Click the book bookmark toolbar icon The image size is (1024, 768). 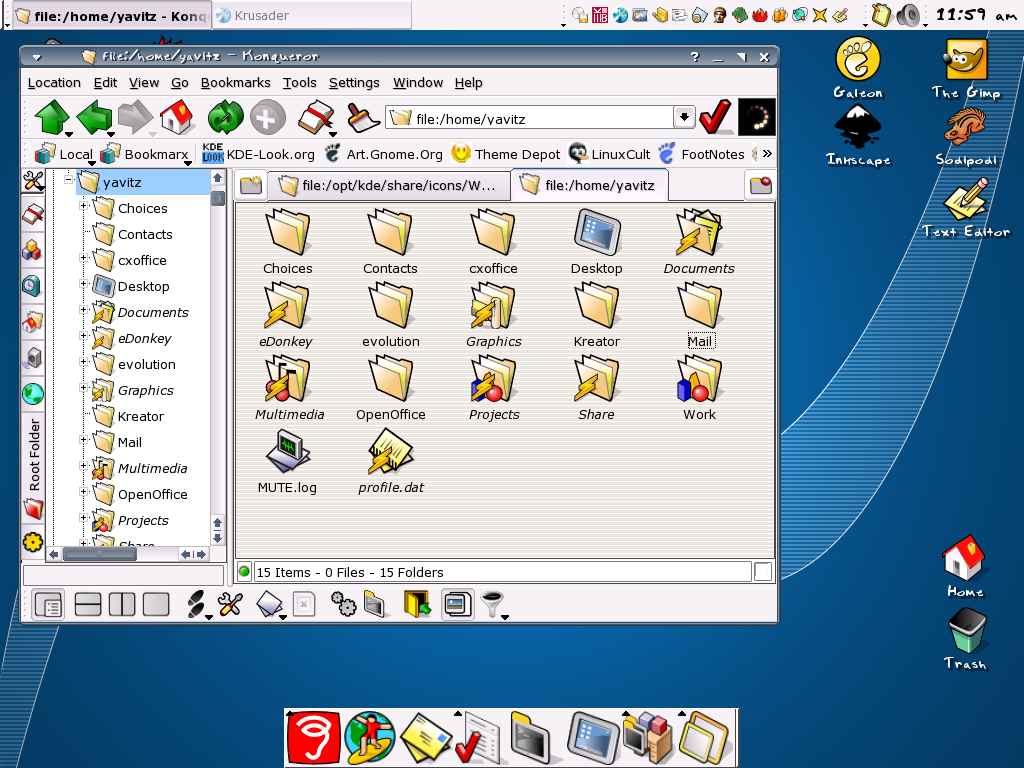click(x=316, y=118)
